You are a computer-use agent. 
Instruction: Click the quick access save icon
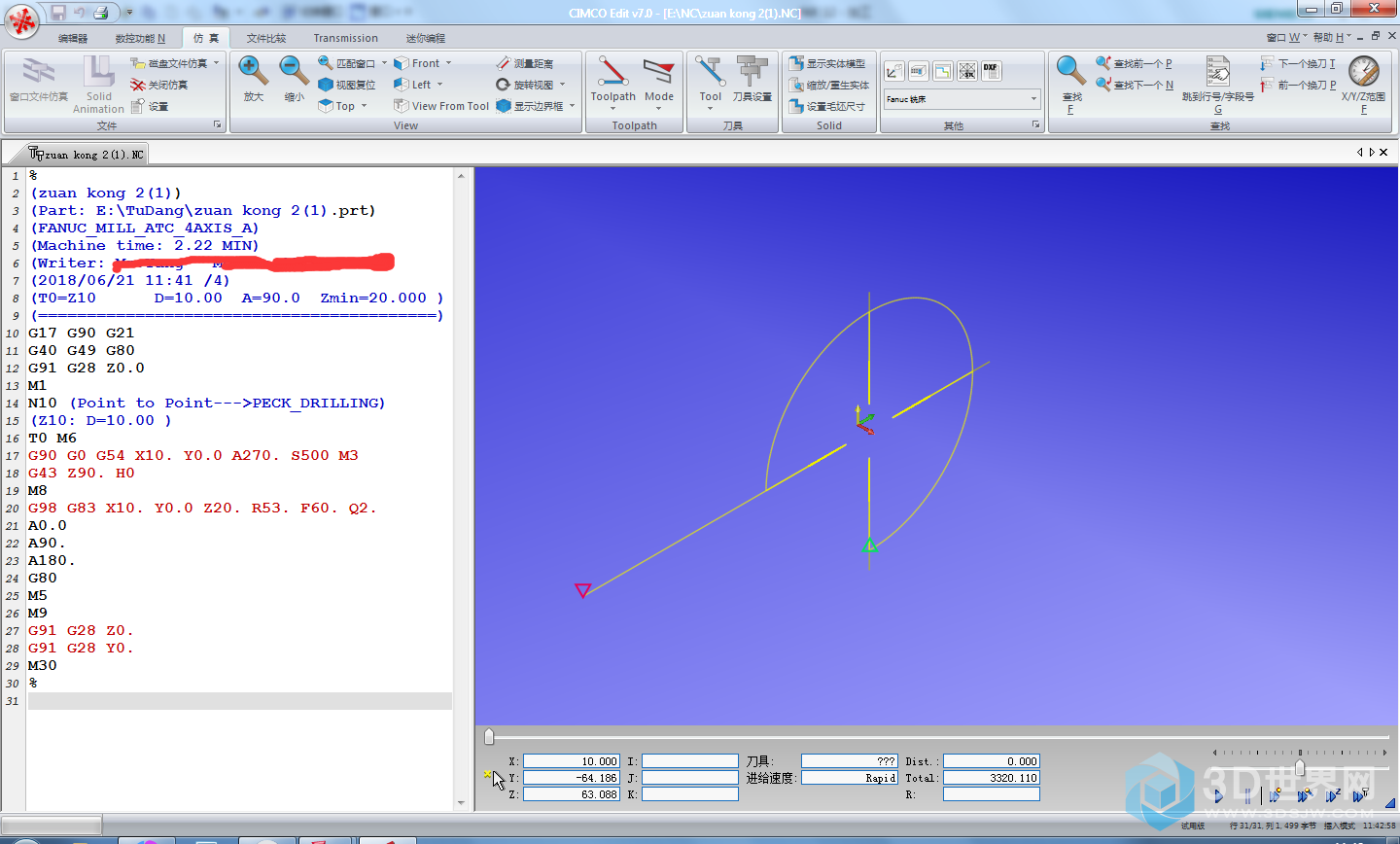click(x=57, y=13)
